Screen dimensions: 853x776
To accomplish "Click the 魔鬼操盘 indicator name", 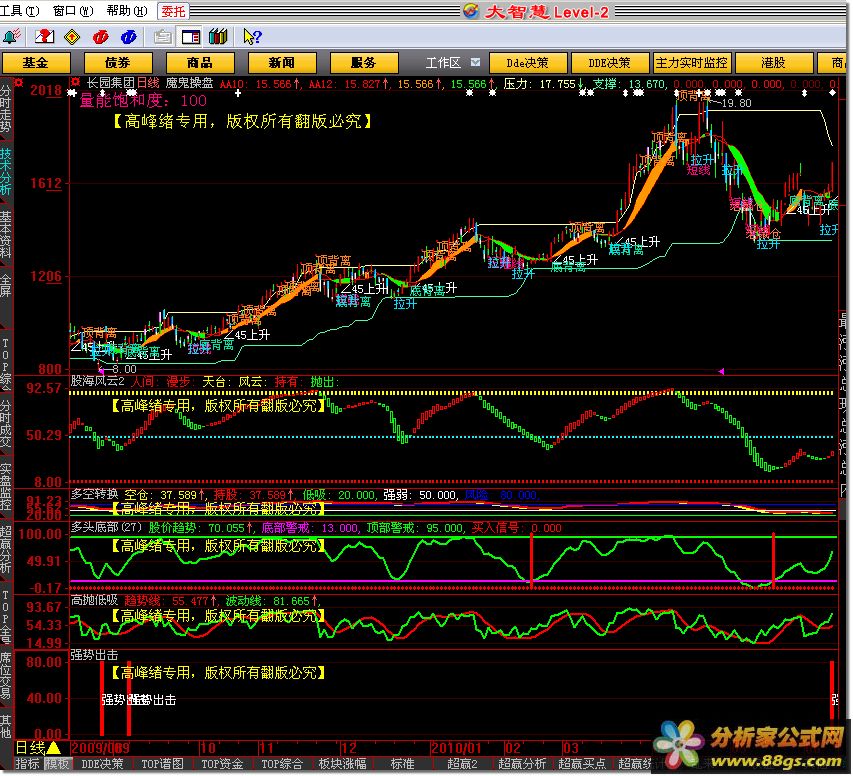I will [x=189, y=83].
